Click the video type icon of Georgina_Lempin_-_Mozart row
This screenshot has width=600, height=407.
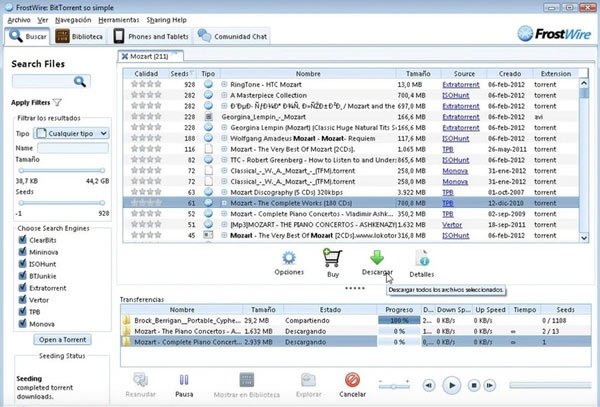(x=208, y=117)
